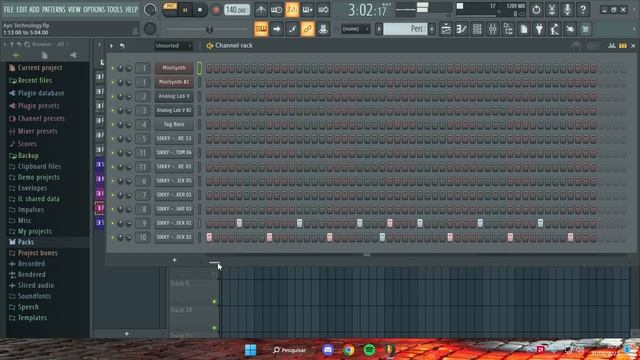The height and width of the screenshot is (360, 640).
Task: Open the PATTERNS menu
Action: pos(54,9)
